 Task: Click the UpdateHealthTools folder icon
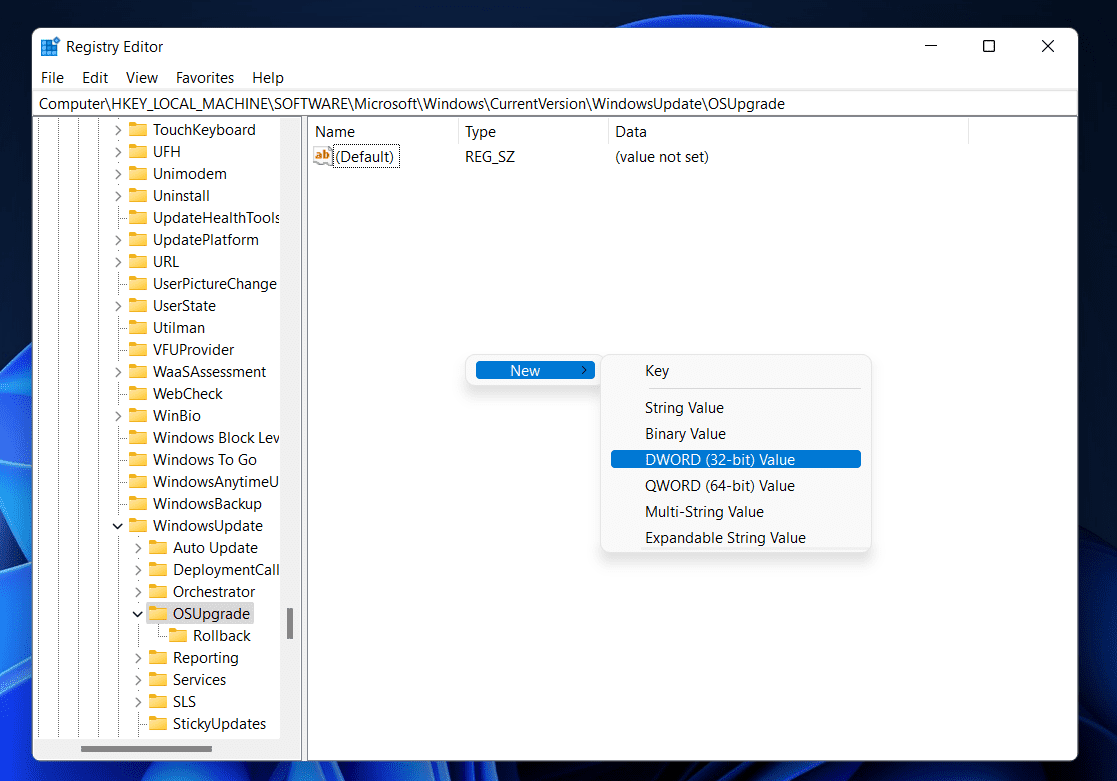(x=138, y=217)
